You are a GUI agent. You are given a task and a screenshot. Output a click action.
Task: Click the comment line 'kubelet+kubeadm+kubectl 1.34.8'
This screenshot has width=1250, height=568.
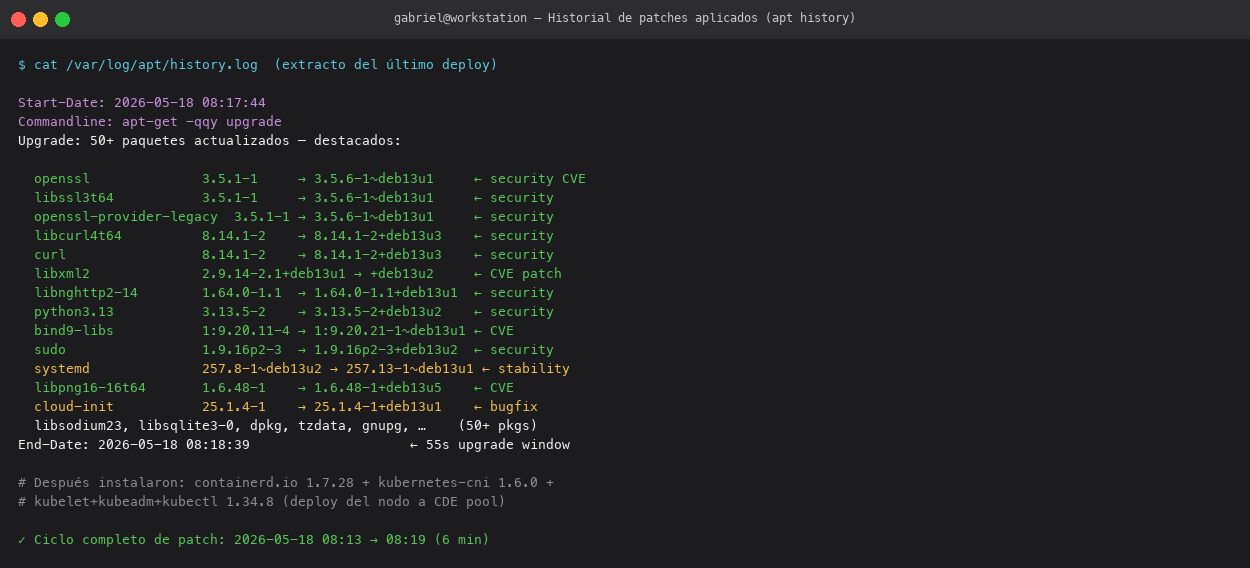pos(262,502)
